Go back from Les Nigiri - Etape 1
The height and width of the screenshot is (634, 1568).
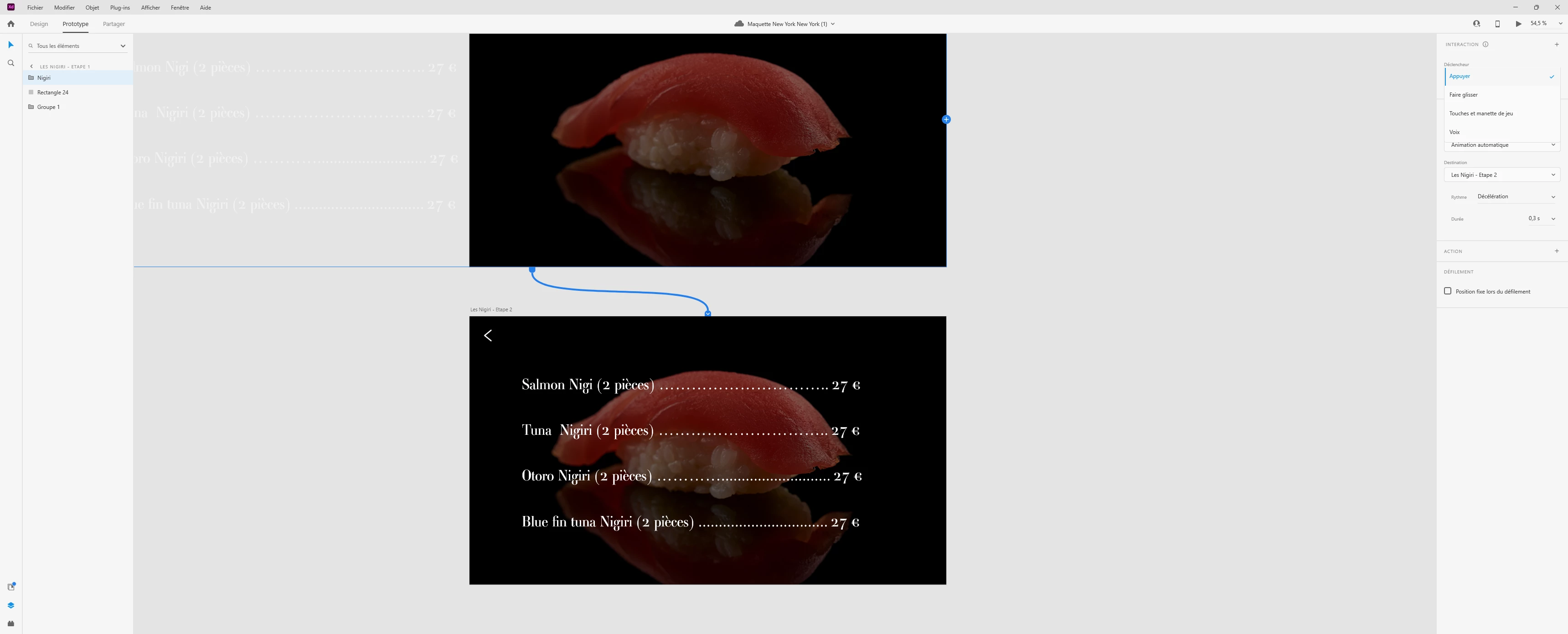(x=31, y=67)
